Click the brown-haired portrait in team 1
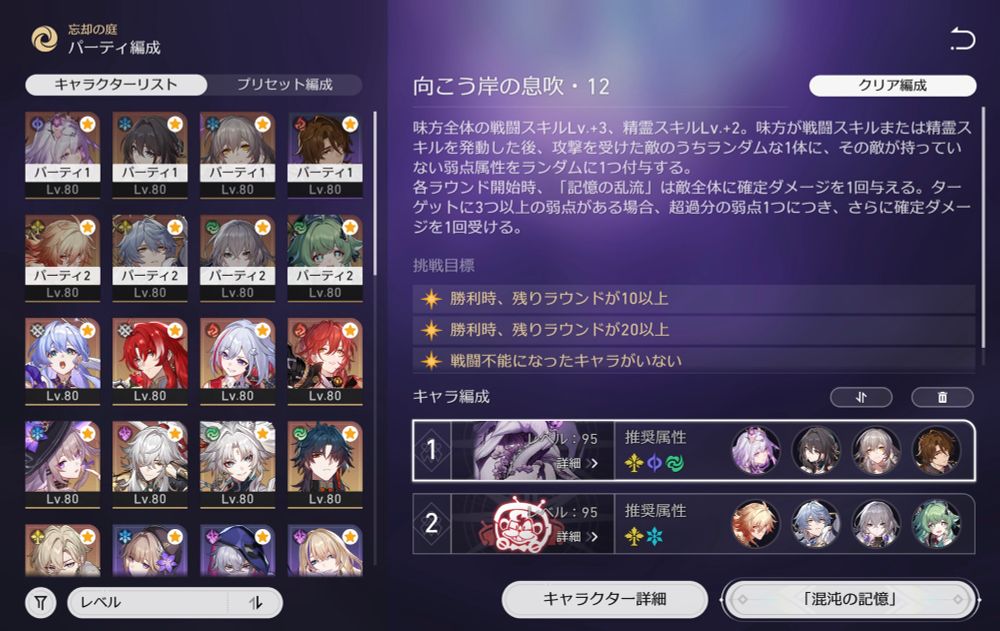 click(936, 450)
